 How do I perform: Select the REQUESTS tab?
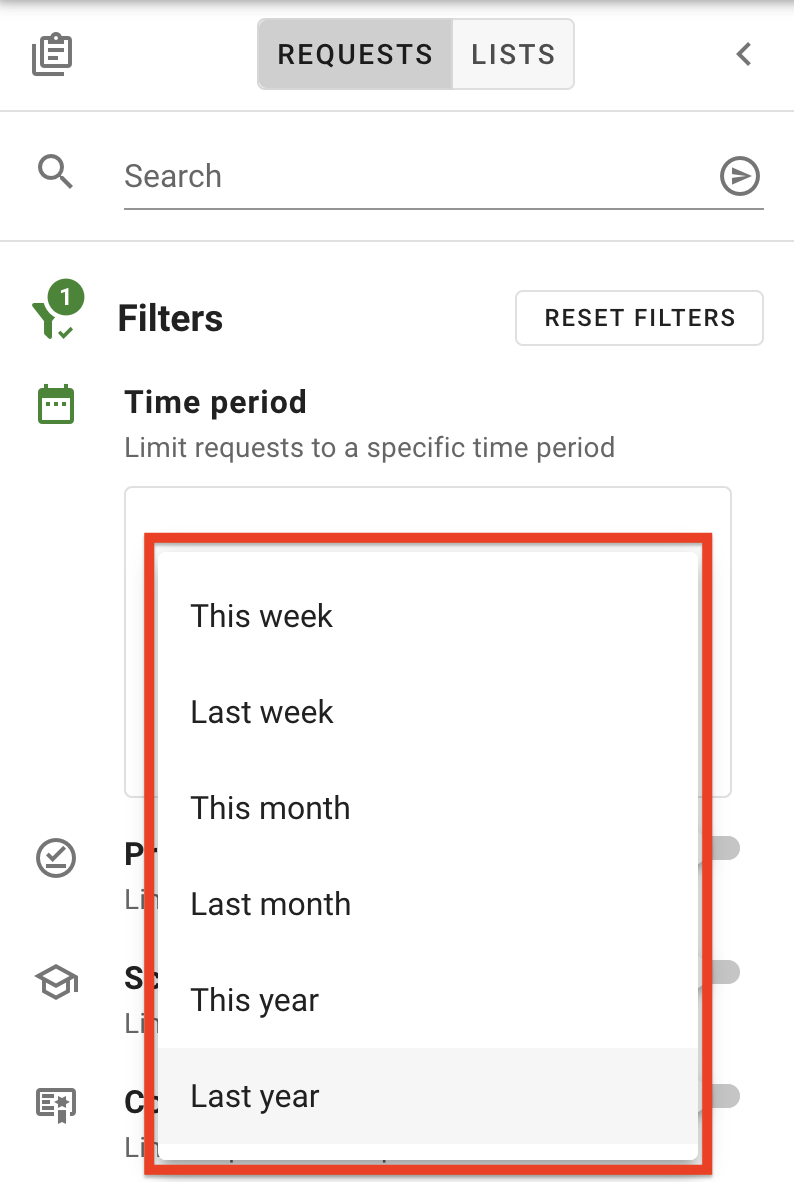(356, 54)
